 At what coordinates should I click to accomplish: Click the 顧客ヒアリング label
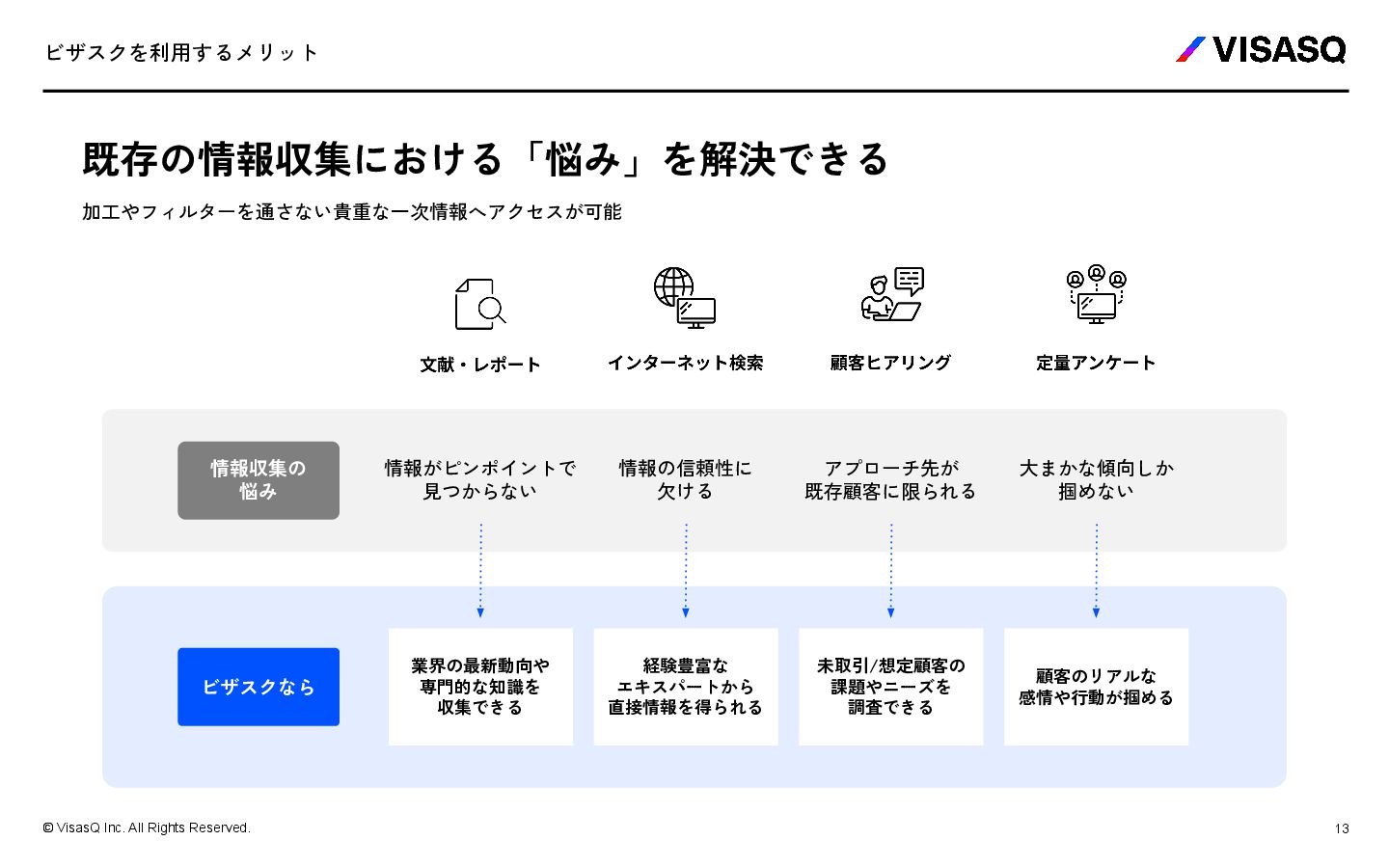[x=891, y=363]
